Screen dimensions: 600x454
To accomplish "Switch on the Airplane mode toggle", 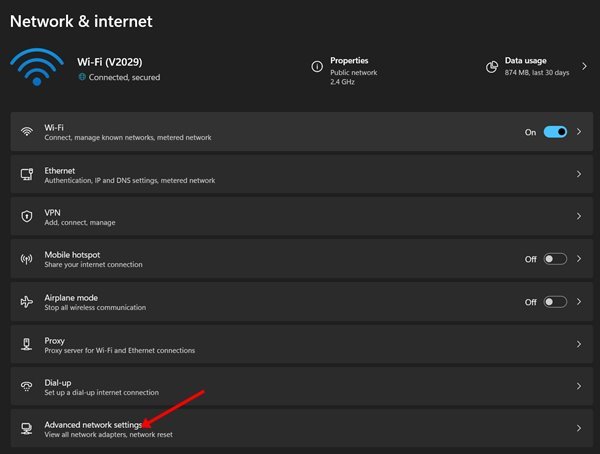I will click(x=555, y=302).
